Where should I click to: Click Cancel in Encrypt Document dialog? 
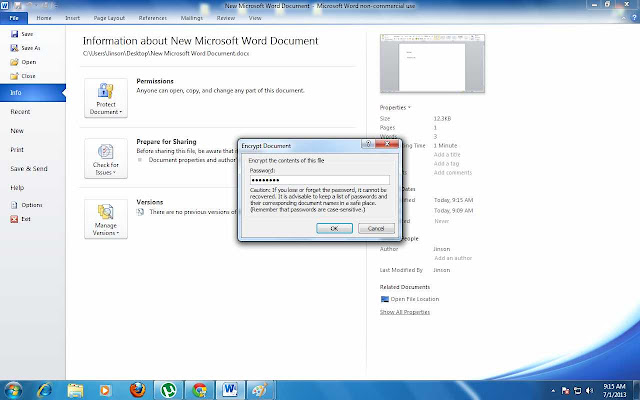click(x=376, y=229)
